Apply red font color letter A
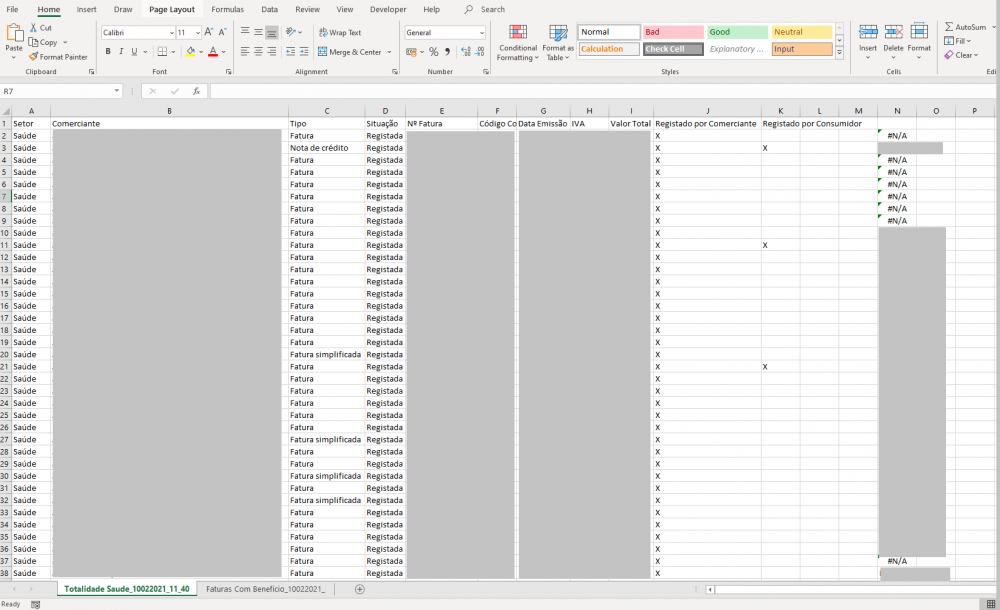This screenshot has height=610, width=1000. (x=213, y=52)
